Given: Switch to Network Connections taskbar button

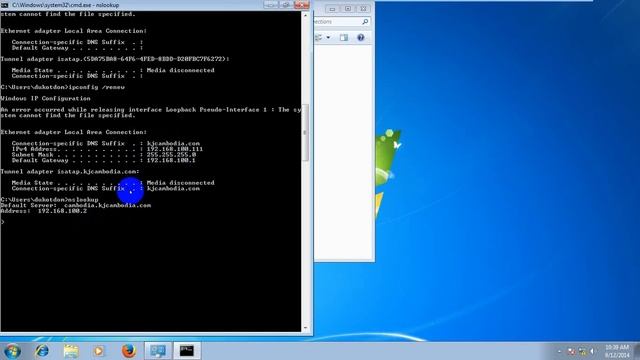Looking at the screenshot, I should coord(158,351).
